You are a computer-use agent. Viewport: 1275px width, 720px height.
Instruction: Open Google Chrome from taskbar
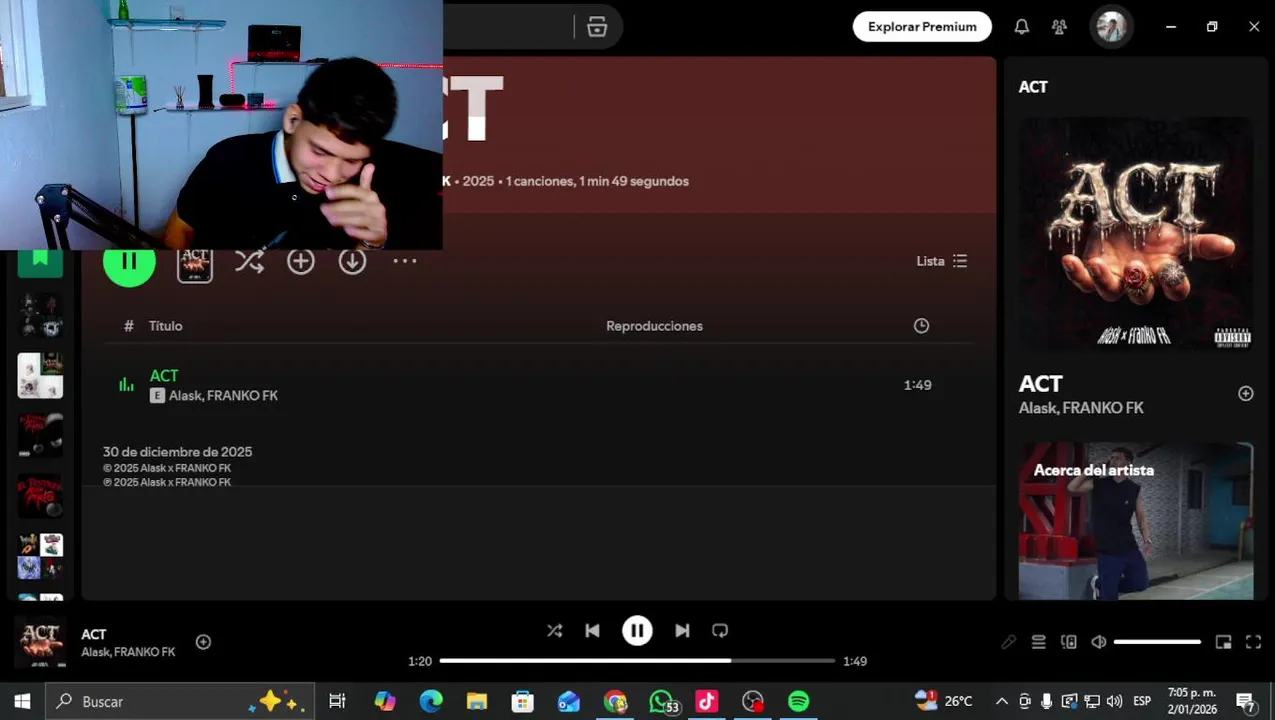point(615,702)
